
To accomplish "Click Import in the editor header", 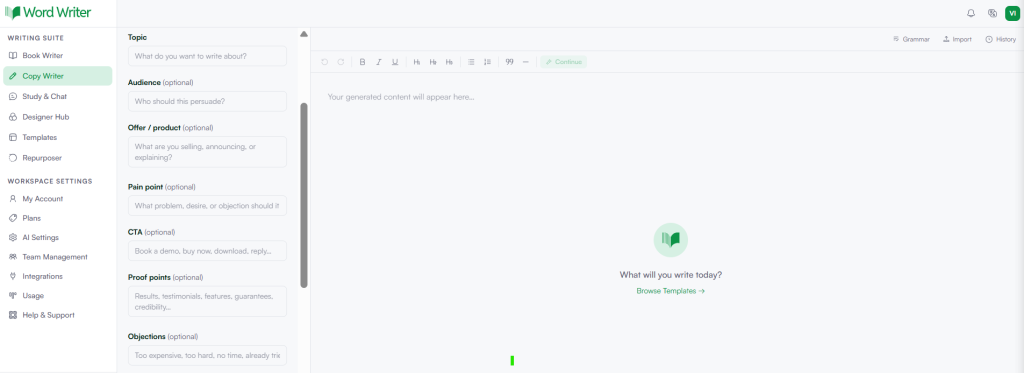I will [957, 39].
